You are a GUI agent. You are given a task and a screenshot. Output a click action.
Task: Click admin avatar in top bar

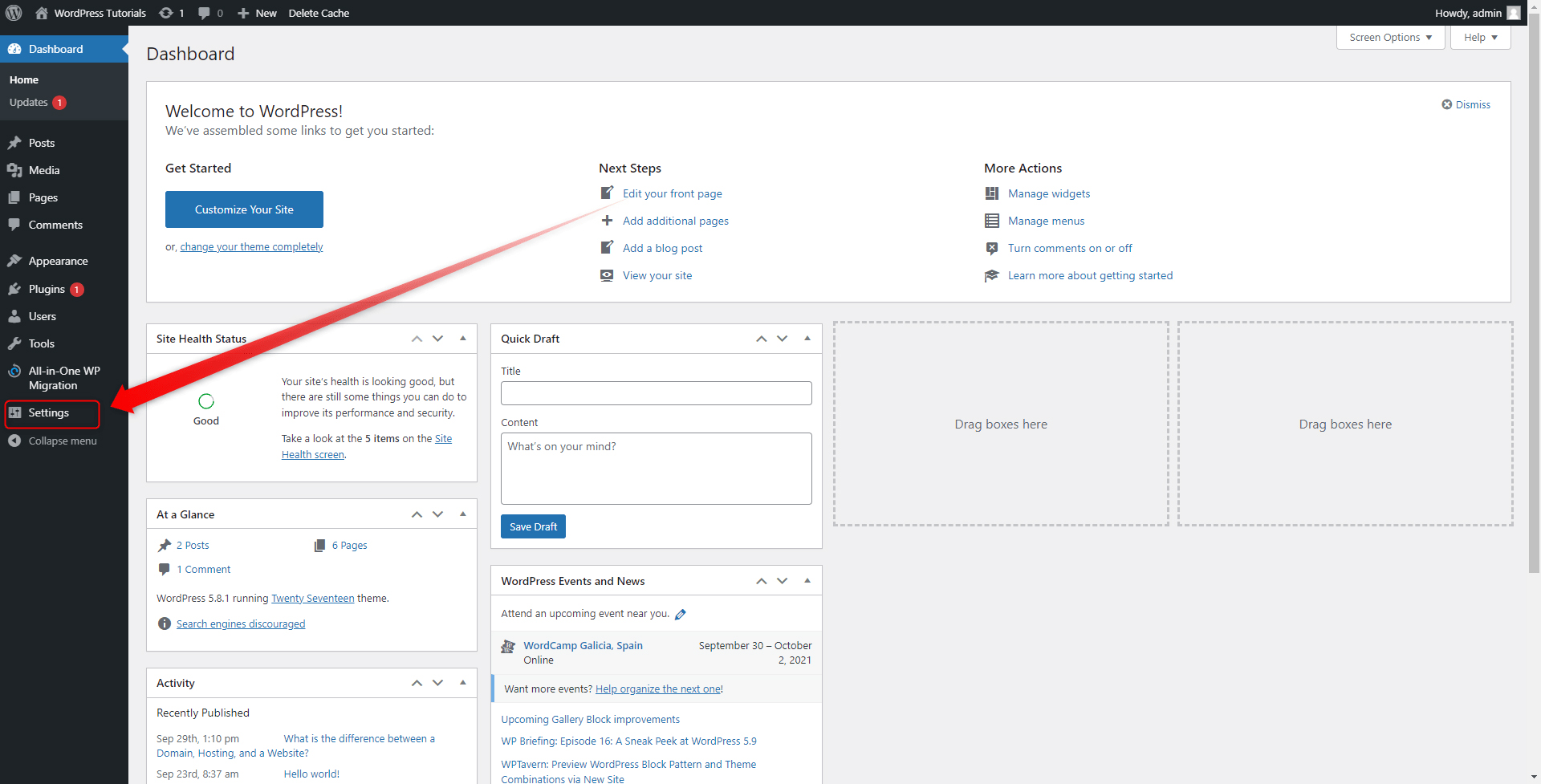click(x=1514, y=13)
